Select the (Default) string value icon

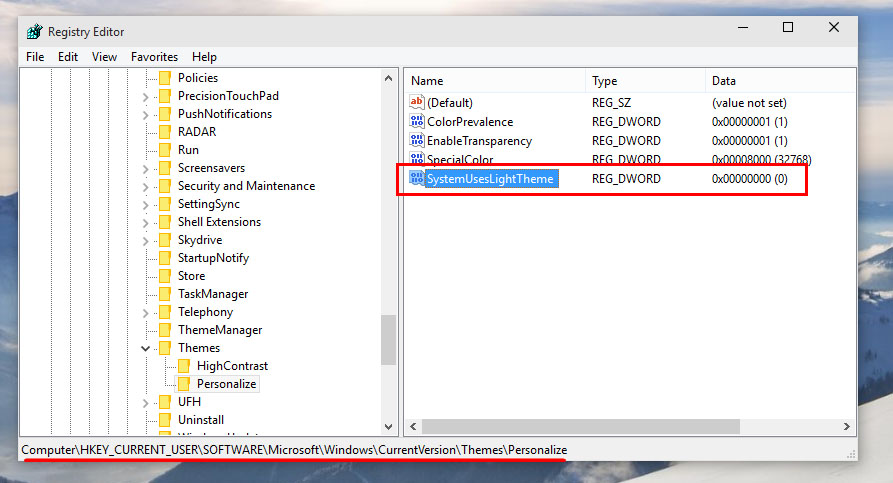(417, 103)
